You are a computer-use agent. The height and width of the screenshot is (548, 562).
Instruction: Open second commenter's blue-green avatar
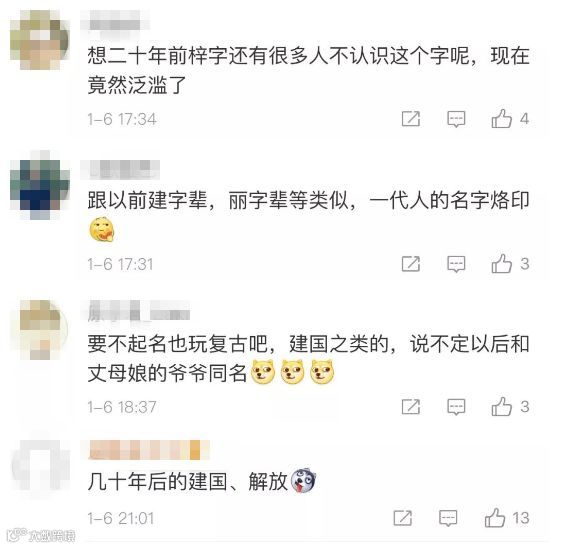(39, 186)
